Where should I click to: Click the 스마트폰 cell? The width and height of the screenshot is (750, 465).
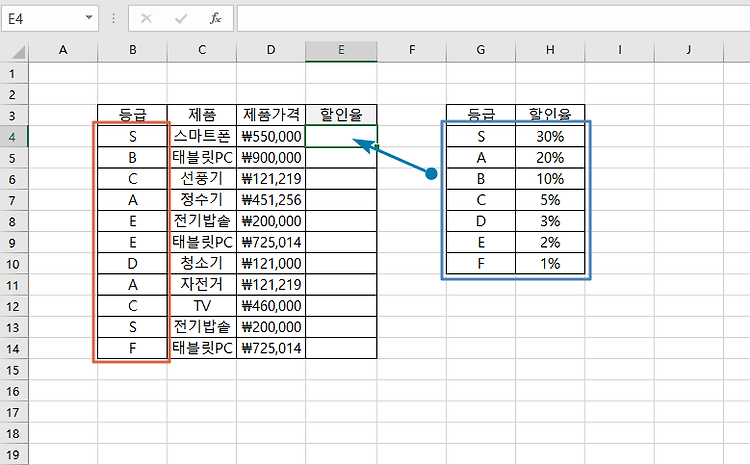202,136
